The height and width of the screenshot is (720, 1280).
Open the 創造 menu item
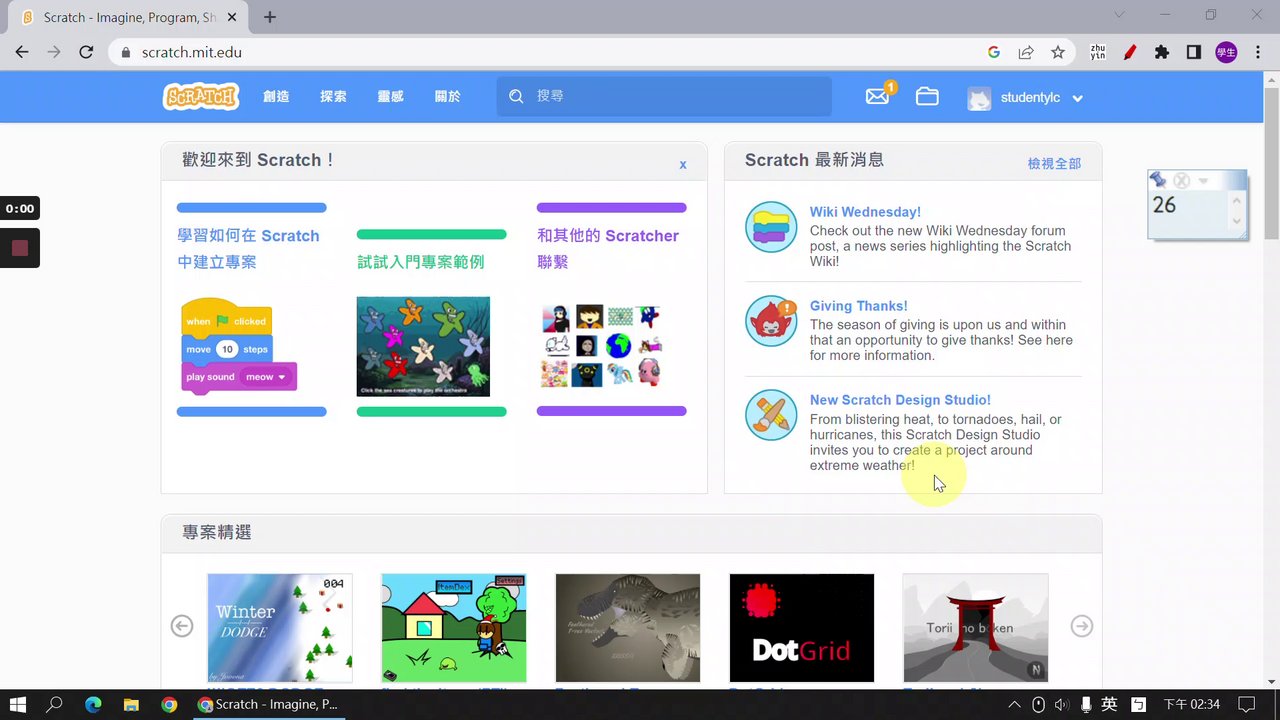click(x=276, y=97)
